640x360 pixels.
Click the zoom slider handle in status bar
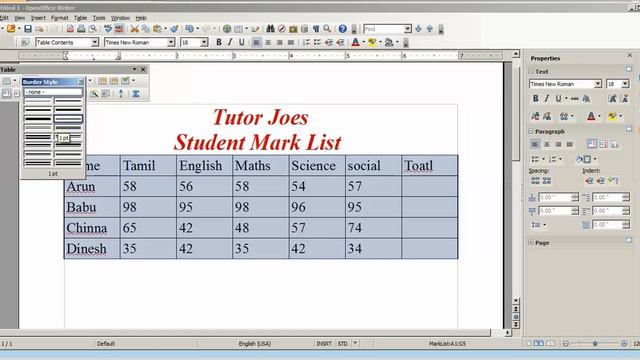coord(595,344)
